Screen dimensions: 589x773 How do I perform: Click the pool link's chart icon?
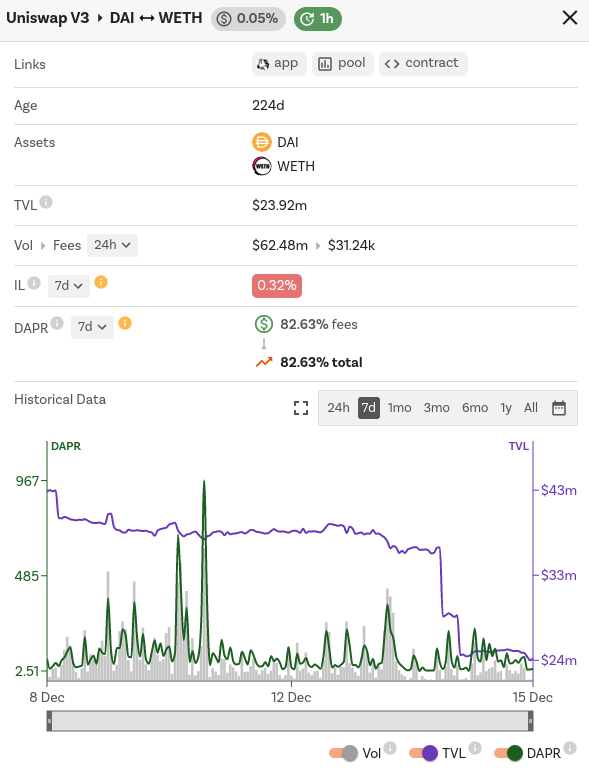(x=325, y=64)
